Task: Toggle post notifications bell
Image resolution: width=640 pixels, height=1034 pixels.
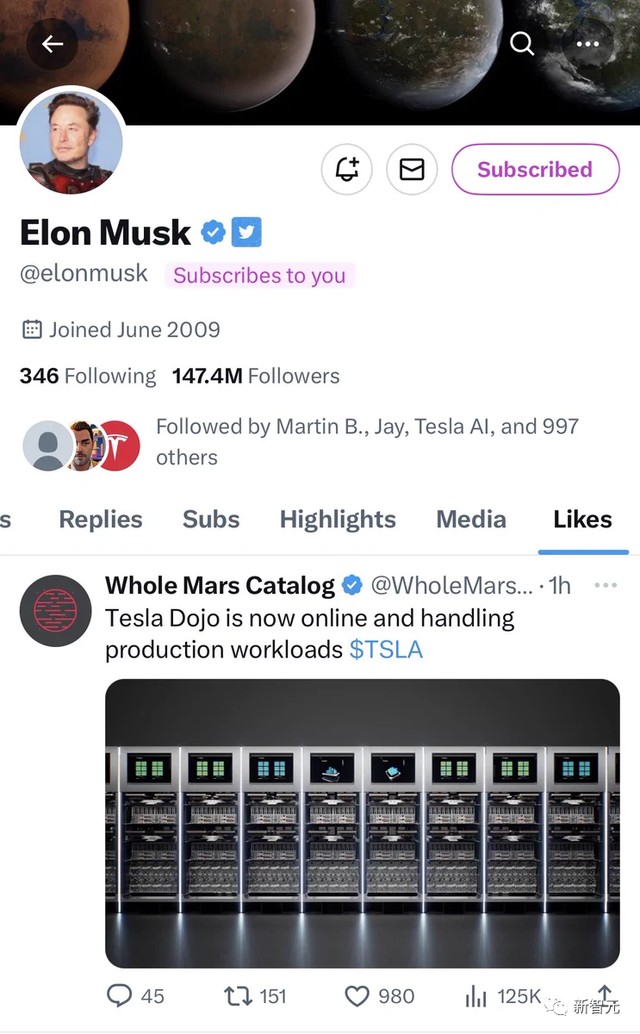Action: pos(347,170)
